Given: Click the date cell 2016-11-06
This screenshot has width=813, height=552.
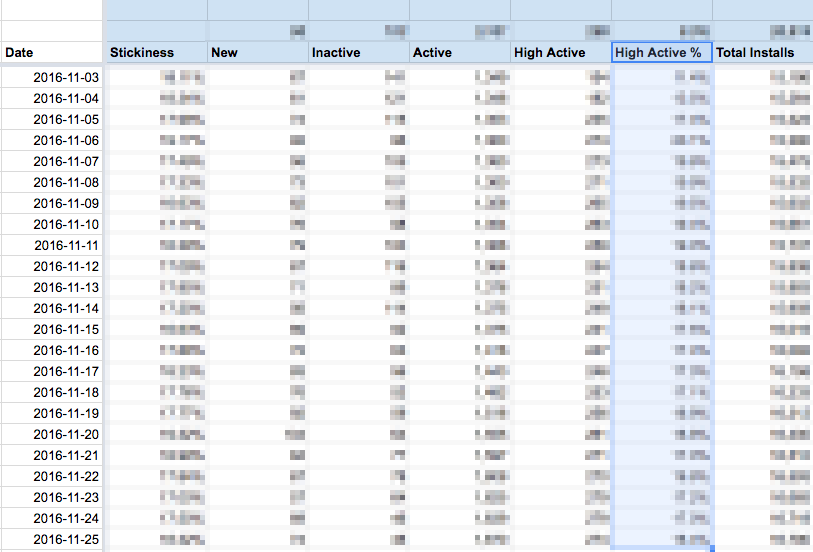Looking at the screenshot, I should (52, 140).
